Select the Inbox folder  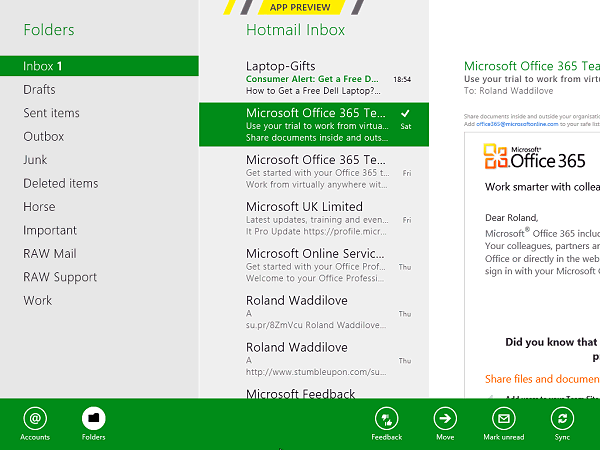(99, 66)
